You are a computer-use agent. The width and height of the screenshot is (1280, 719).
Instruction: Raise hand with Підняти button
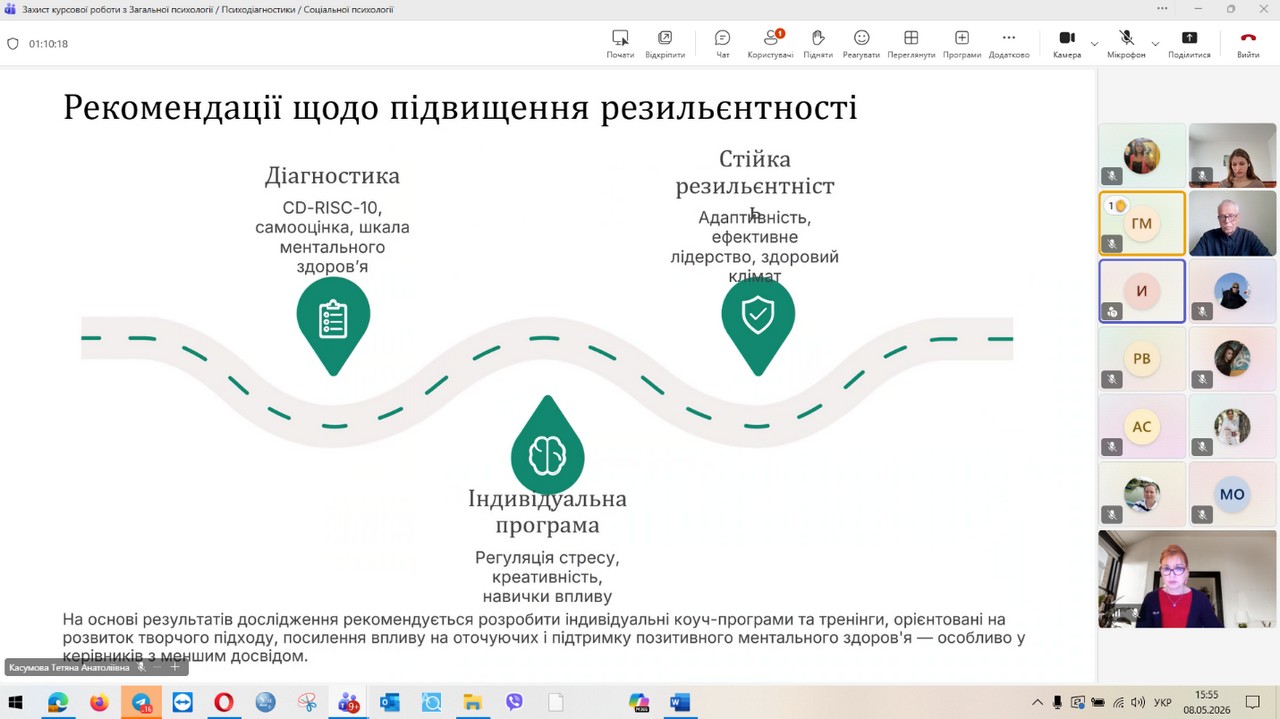point(818,43)
